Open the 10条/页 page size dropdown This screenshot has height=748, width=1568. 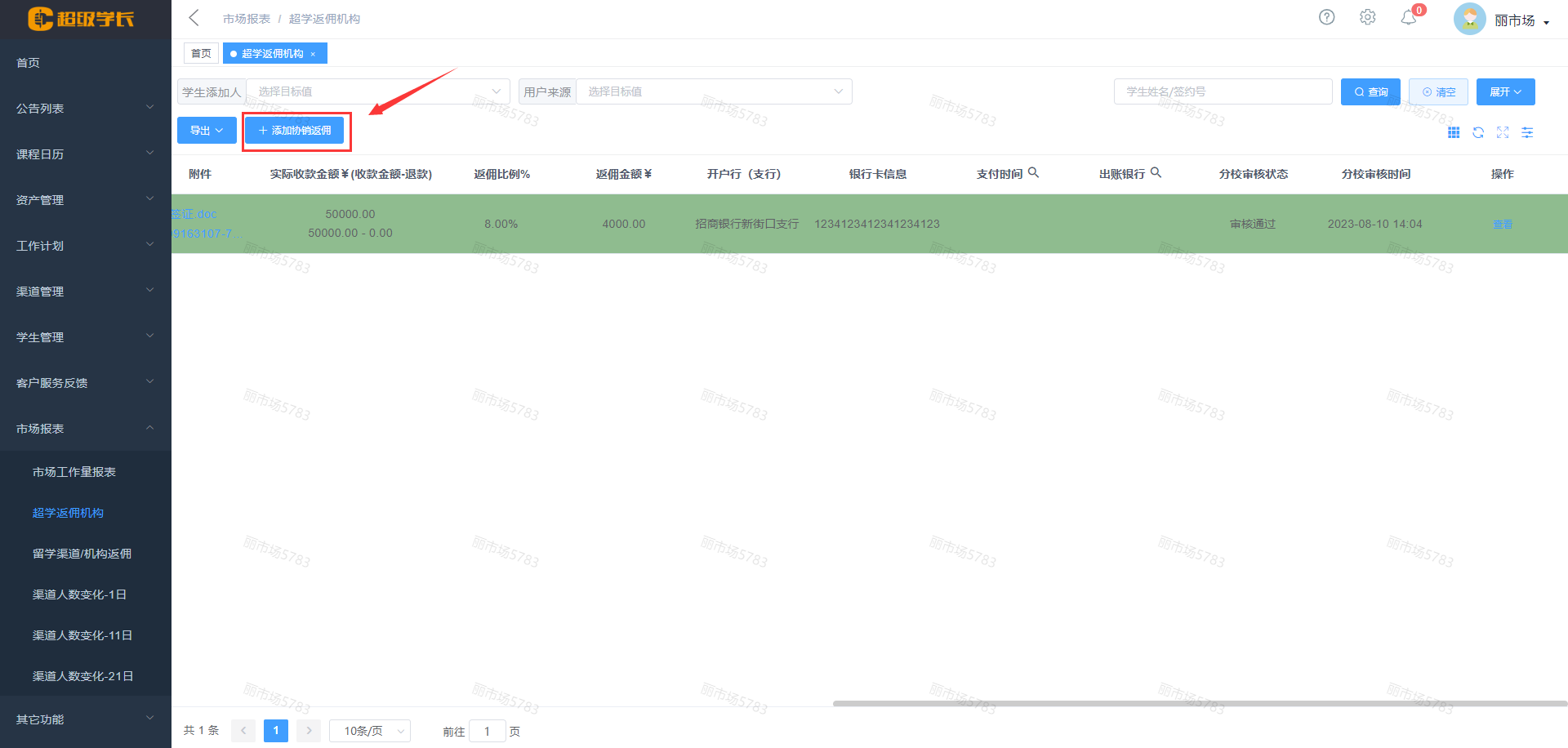coord(370,731)
